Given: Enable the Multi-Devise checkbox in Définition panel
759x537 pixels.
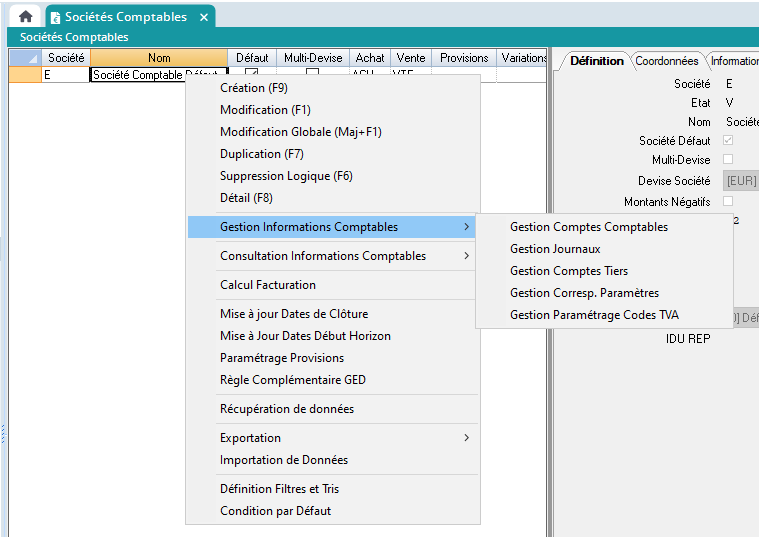Looking at the screenshot, I should 728,160.
